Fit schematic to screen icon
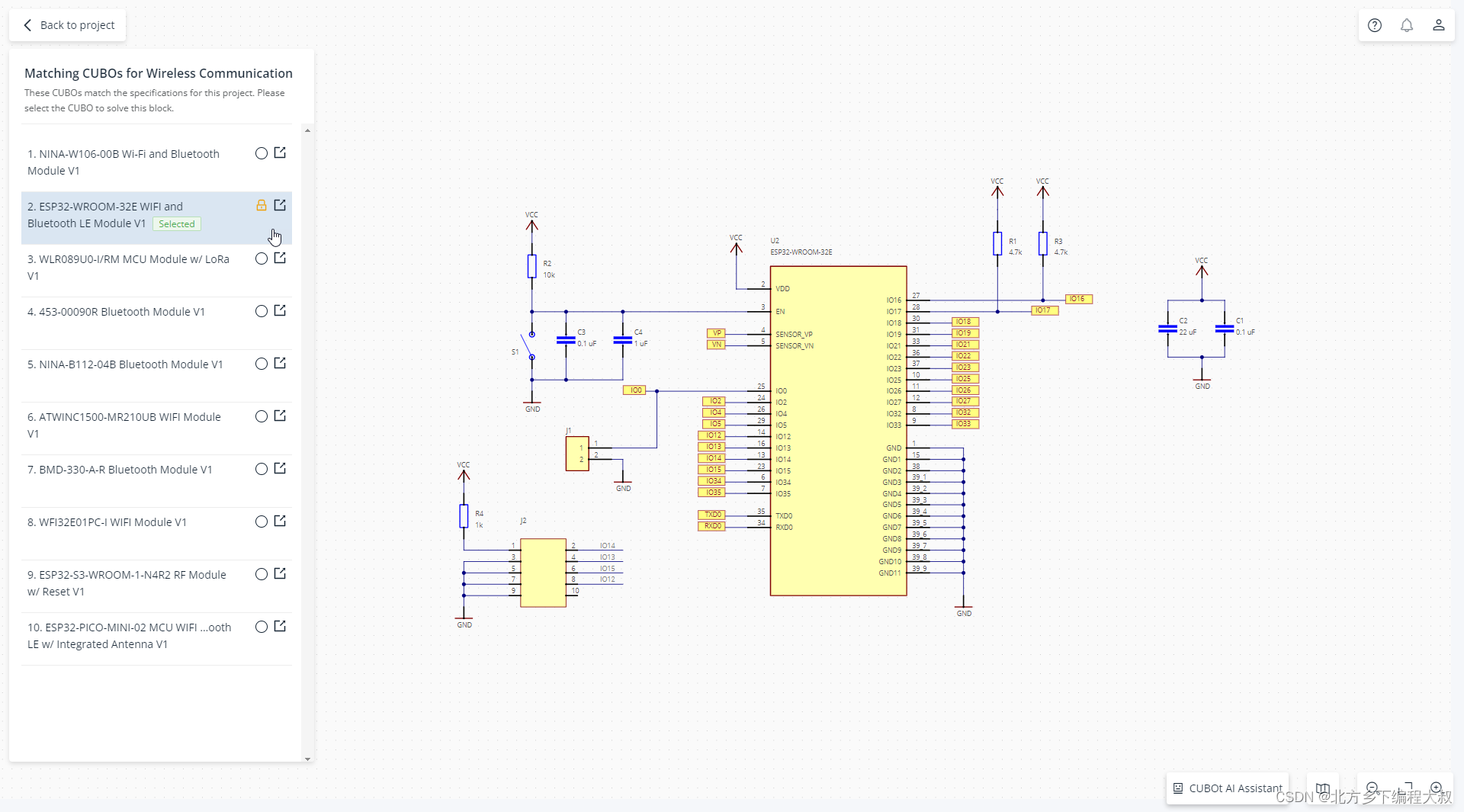This screenshot has width=1464, height=812. point(1405,788)
